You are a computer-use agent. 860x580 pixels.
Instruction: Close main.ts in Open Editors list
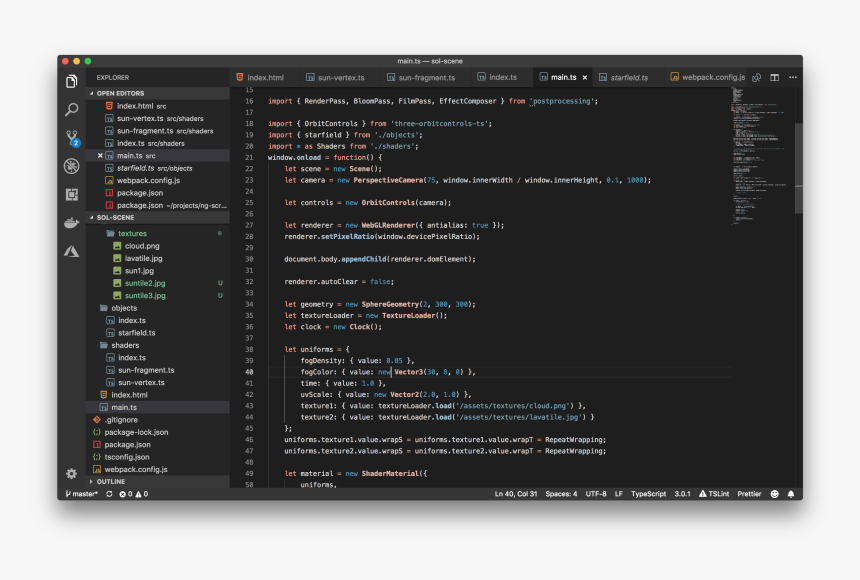[x=100, y=156]
